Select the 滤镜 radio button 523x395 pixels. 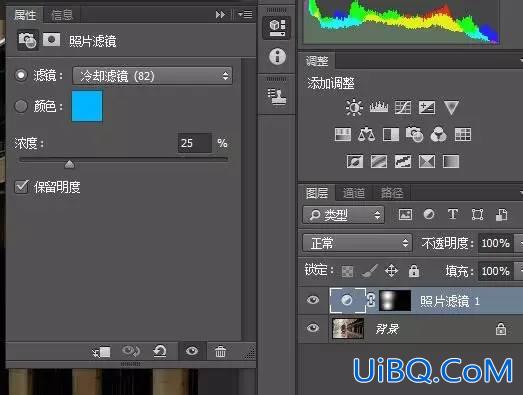tap(21, 75)
